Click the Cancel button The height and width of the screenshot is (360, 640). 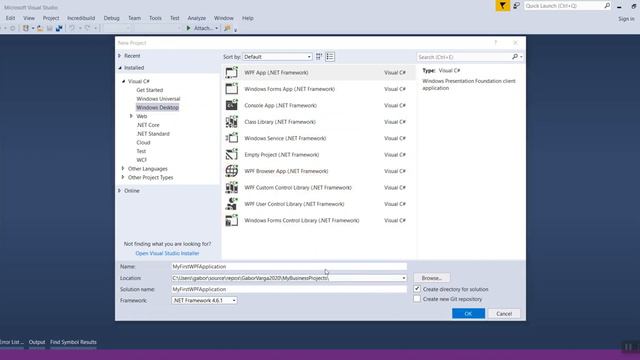coord(504,313)
